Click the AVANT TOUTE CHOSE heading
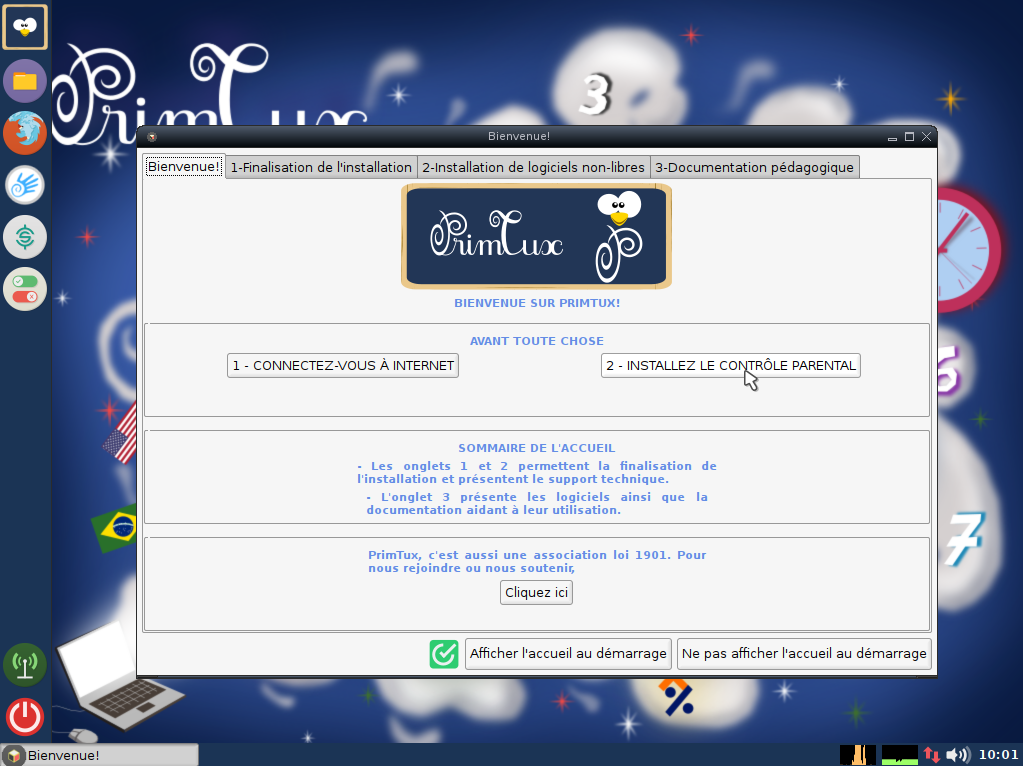This screenshot has height=766, width=1023. (537, 341)
